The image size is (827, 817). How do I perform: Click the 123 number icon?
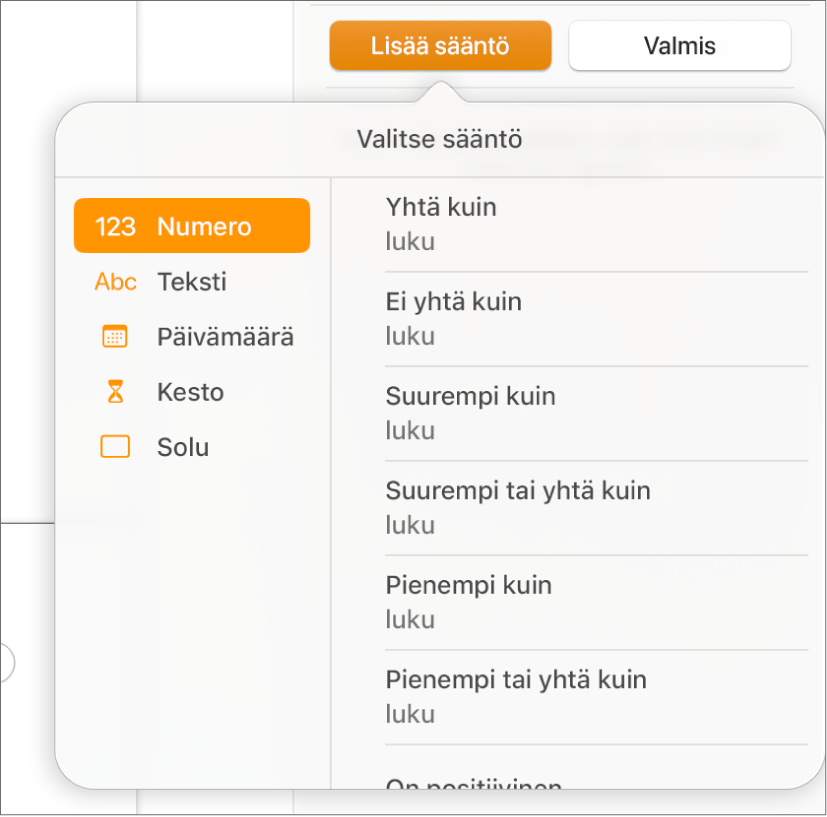[115, 227]
